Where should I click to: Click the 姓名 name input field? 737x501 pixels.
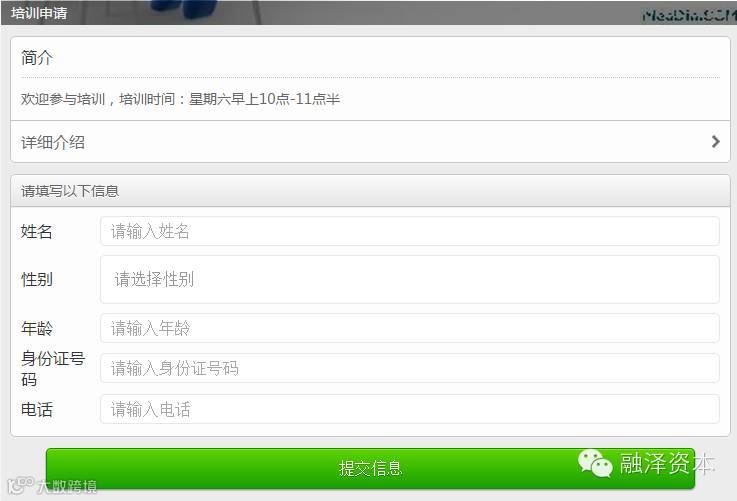coord(410,231)
